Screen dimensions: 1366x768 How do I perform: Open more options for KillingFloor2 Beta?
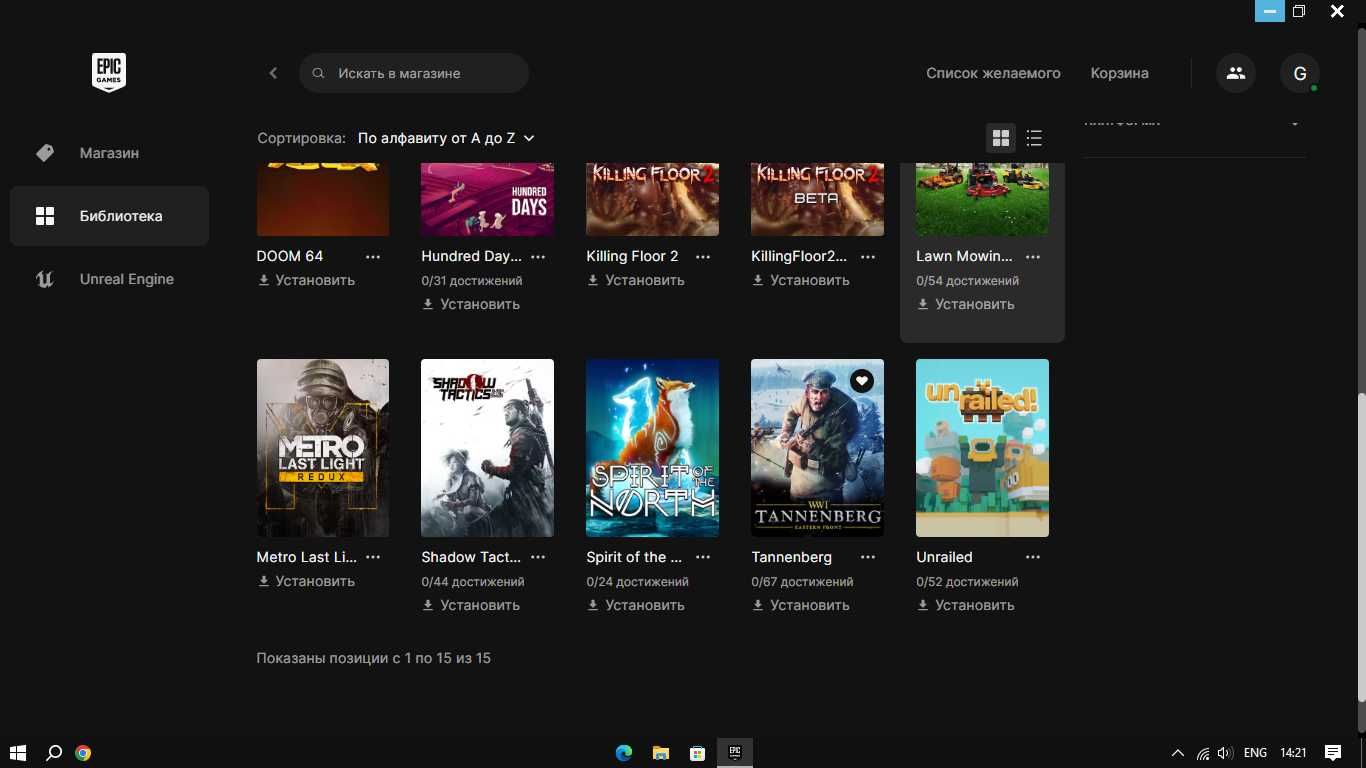pos(868,256)
